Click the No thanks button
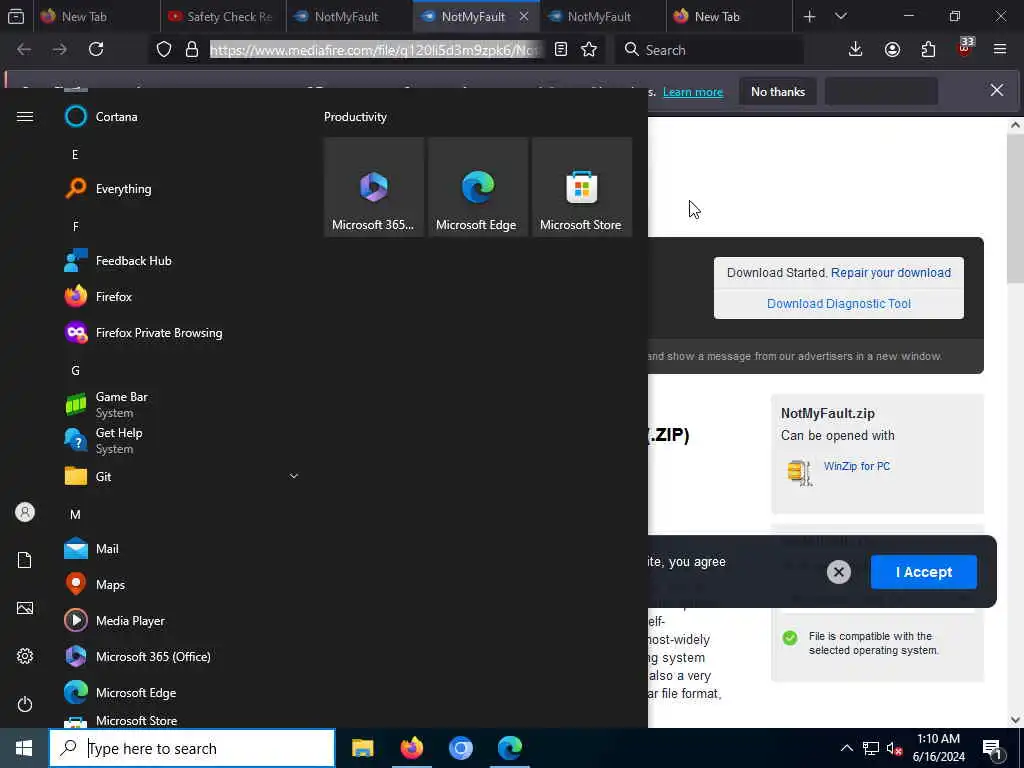The image size is (1024, 768). (x=778, y=91)
